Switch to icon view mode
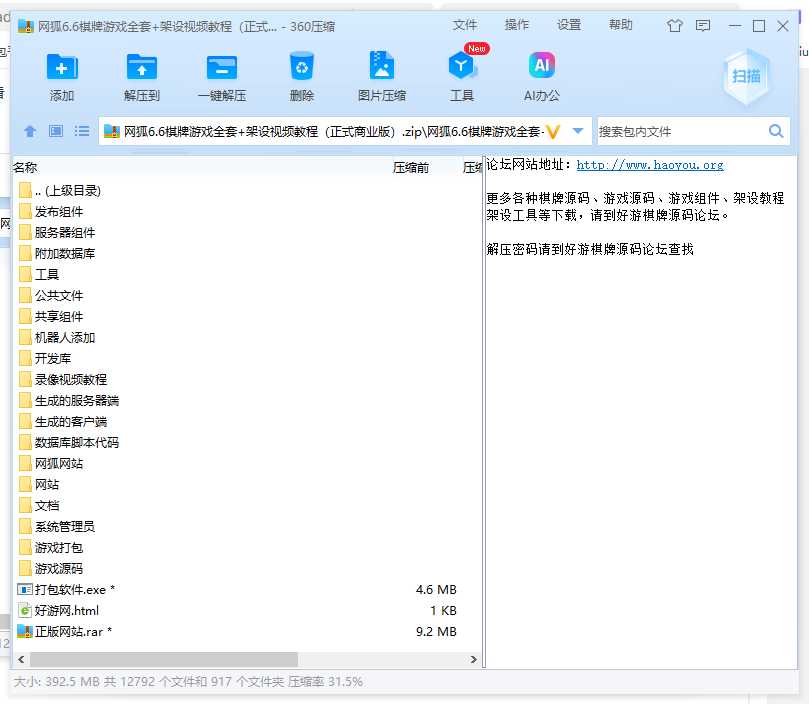The image size is (809, 704). tap(56, 131)
